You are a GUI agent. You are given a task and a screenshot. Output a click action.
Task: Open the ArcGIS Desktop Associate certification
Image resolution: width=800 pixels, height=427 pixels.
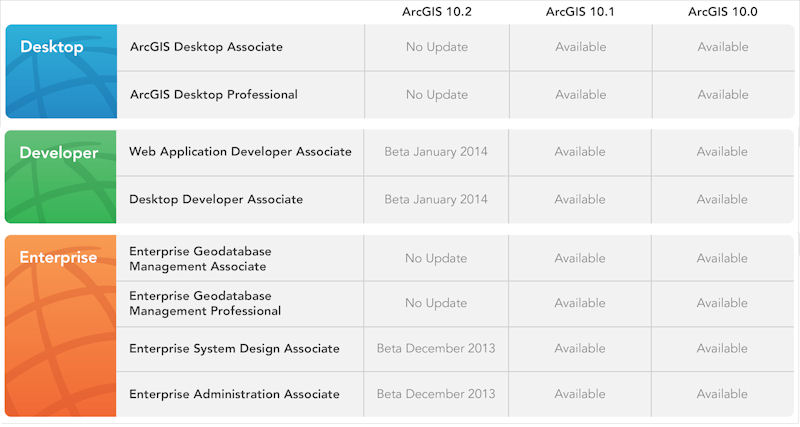coord(206,47)
